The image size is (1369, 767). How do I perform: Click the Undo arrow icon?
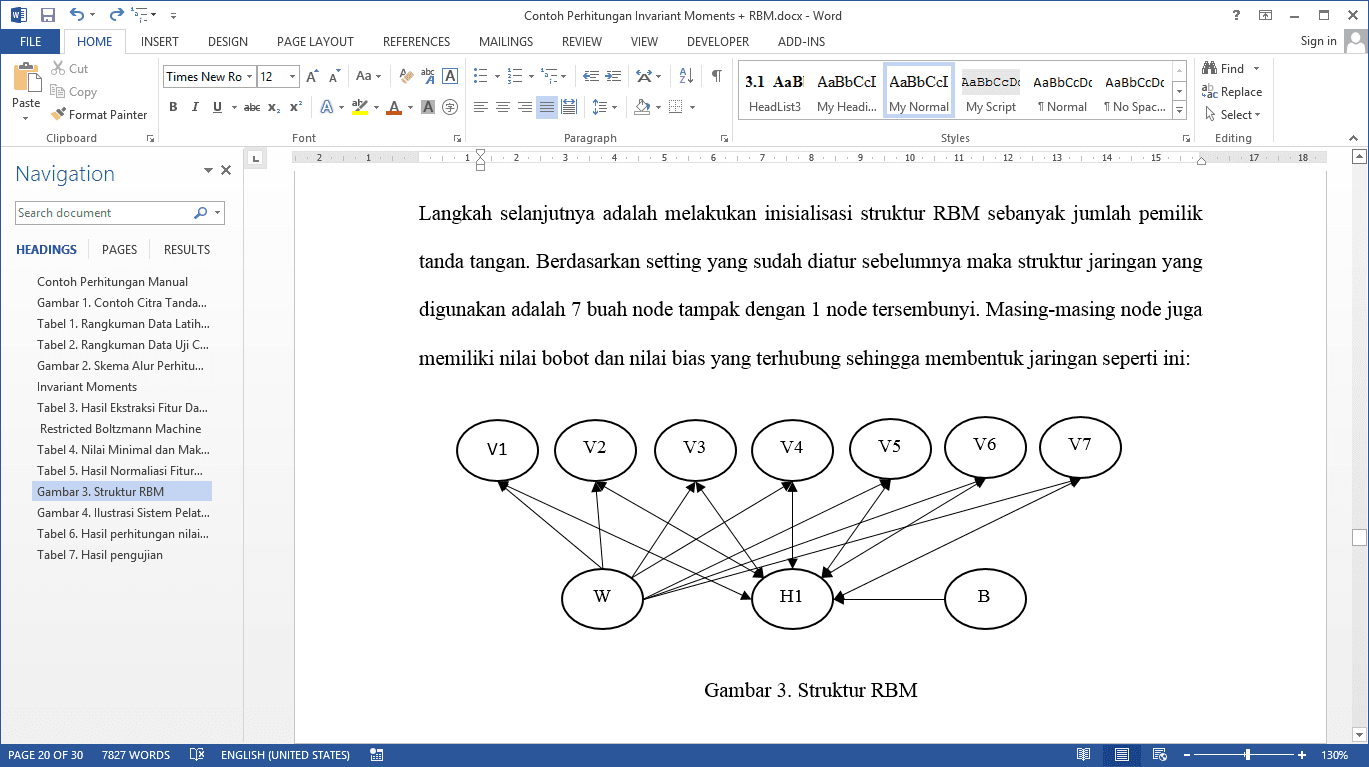click(x=77, y=15)
